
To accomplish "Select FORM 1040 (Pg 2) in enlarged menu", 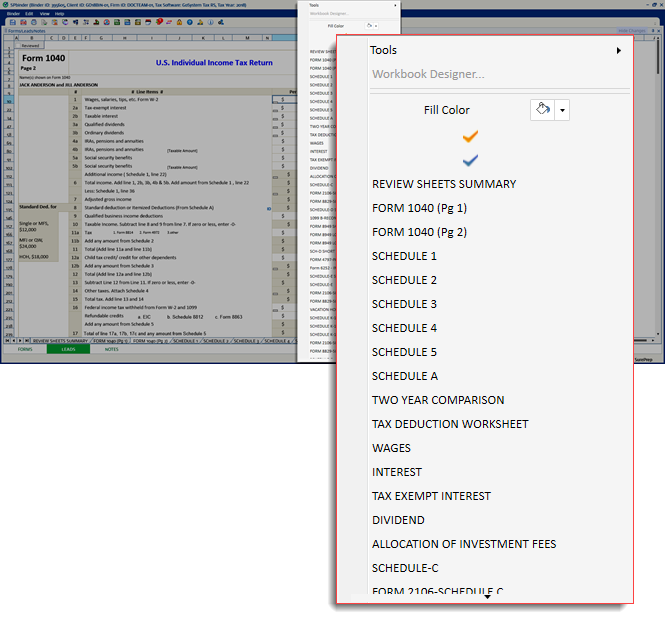I will click(x=419, y=232).
